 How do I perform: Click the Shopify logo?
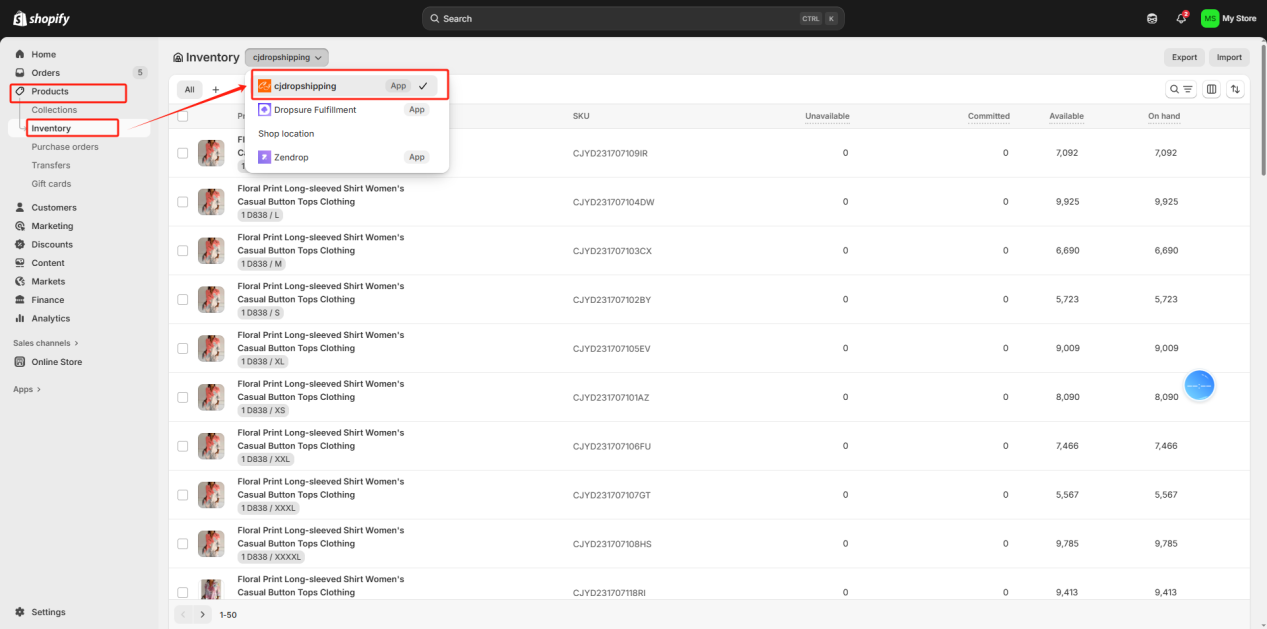click(41, 19)
